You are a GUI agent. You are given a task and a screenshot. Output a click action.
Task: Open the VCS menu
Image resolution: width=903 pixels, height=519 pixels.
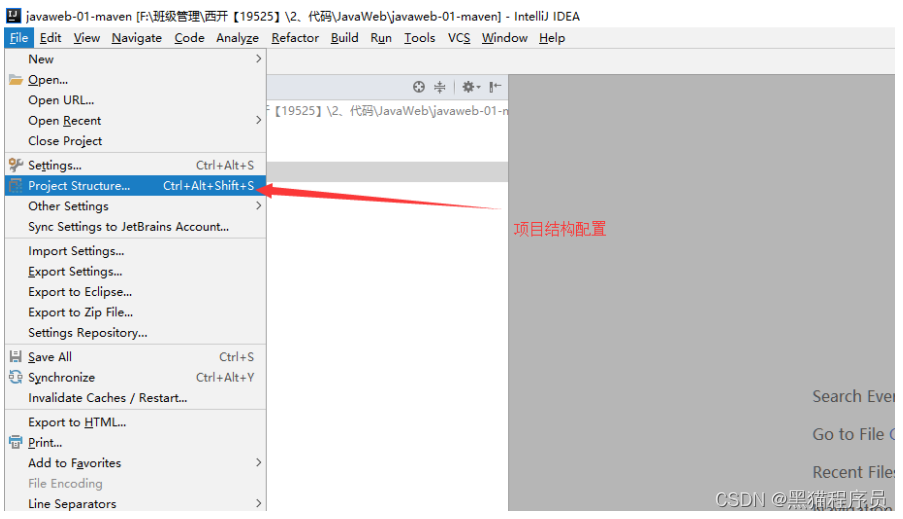(x=459, y=38)
